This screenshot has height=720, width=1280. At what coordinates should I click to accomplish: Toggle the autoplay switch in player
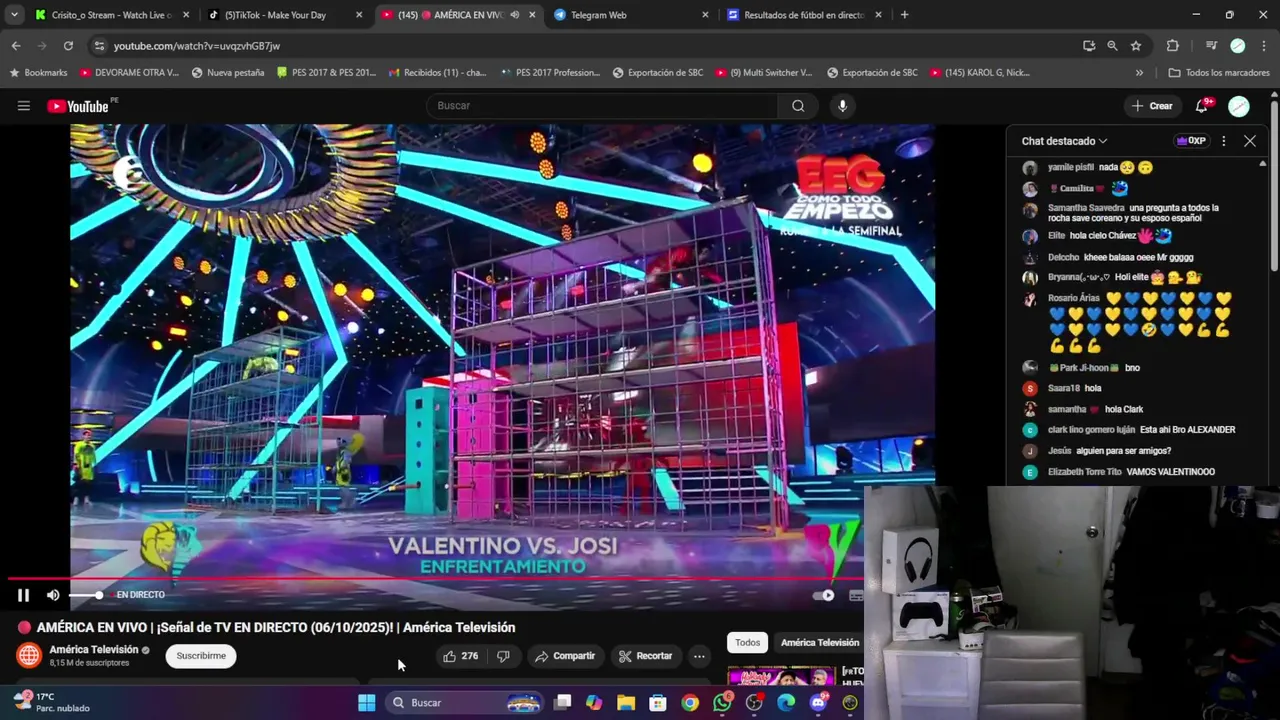point(823,595)
